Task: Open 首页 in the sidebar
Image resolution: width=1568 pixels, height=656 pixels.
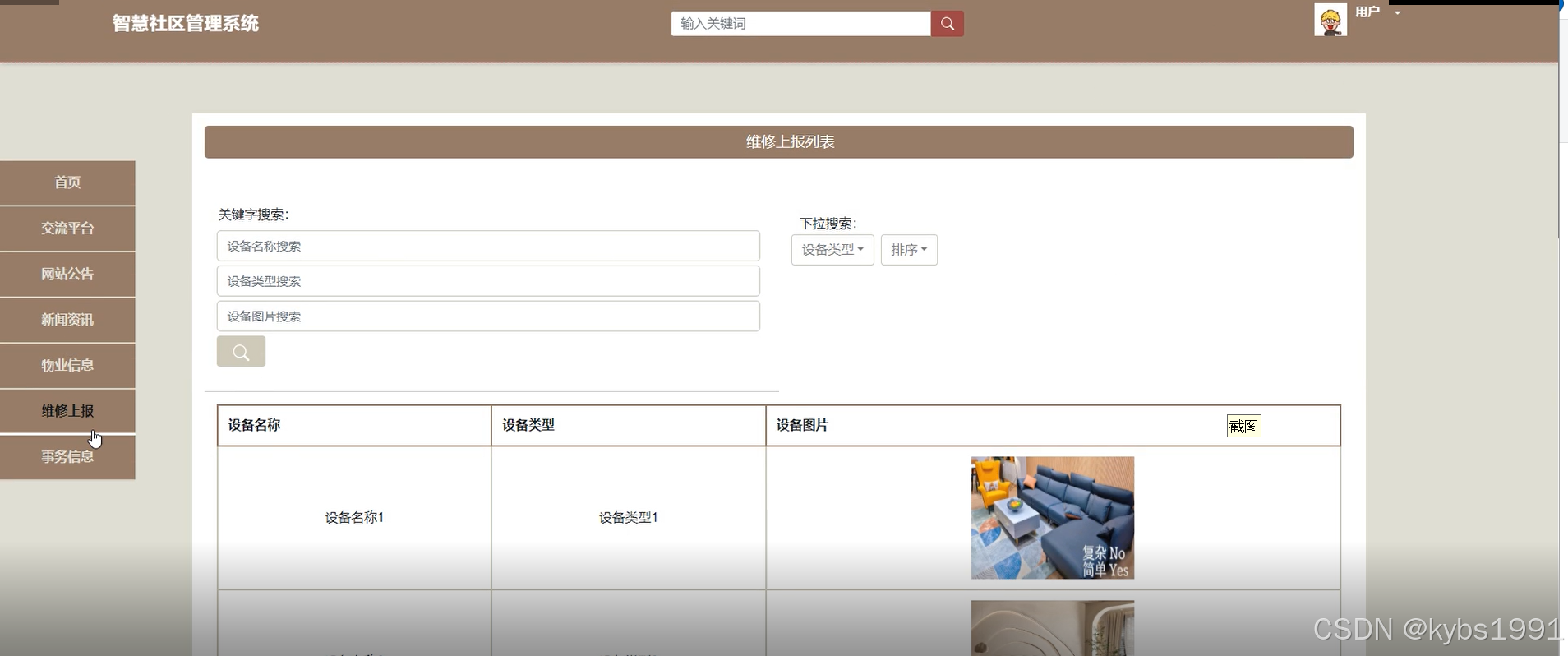Action: tap(67, 182)
